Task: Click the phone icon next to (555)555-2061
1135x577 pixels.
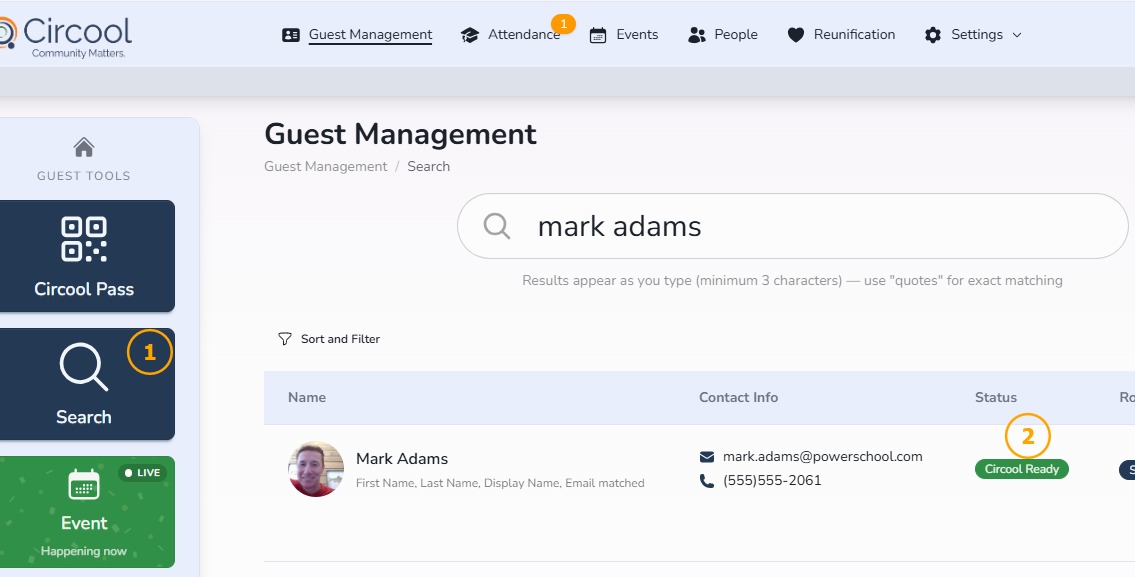Action: click(707, 481)
